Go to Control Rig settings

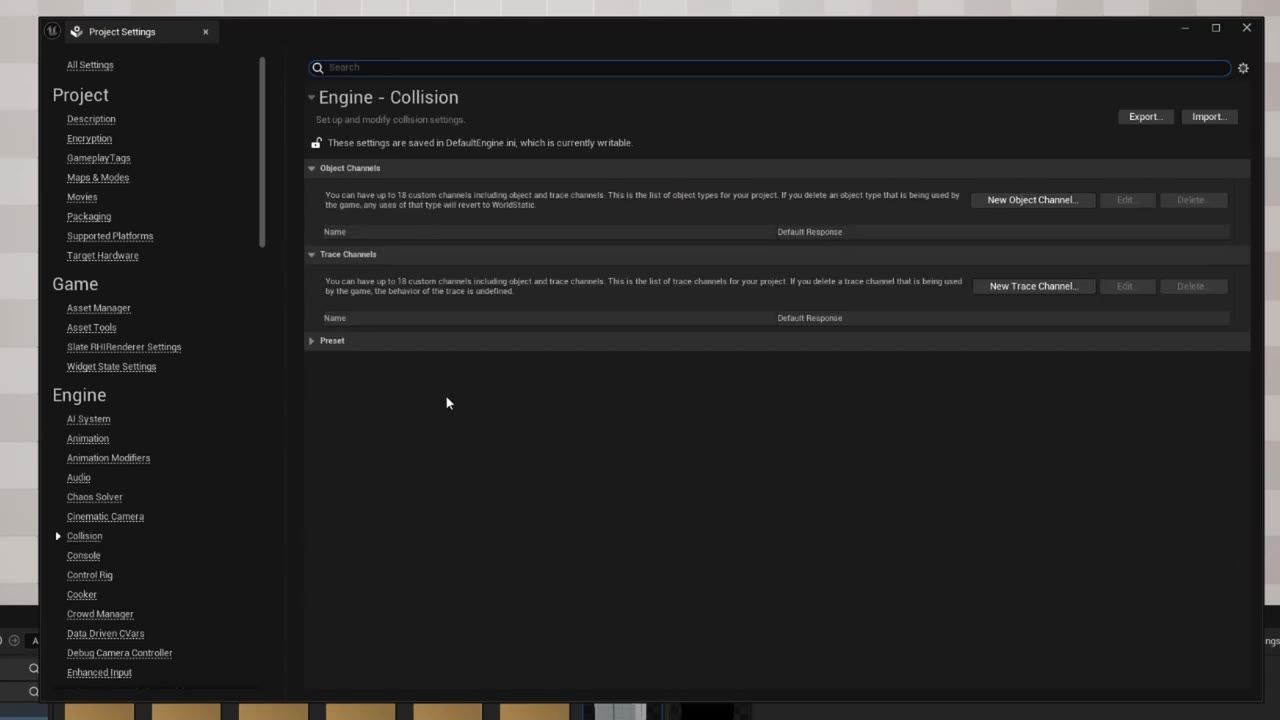[x=90, y=575]
